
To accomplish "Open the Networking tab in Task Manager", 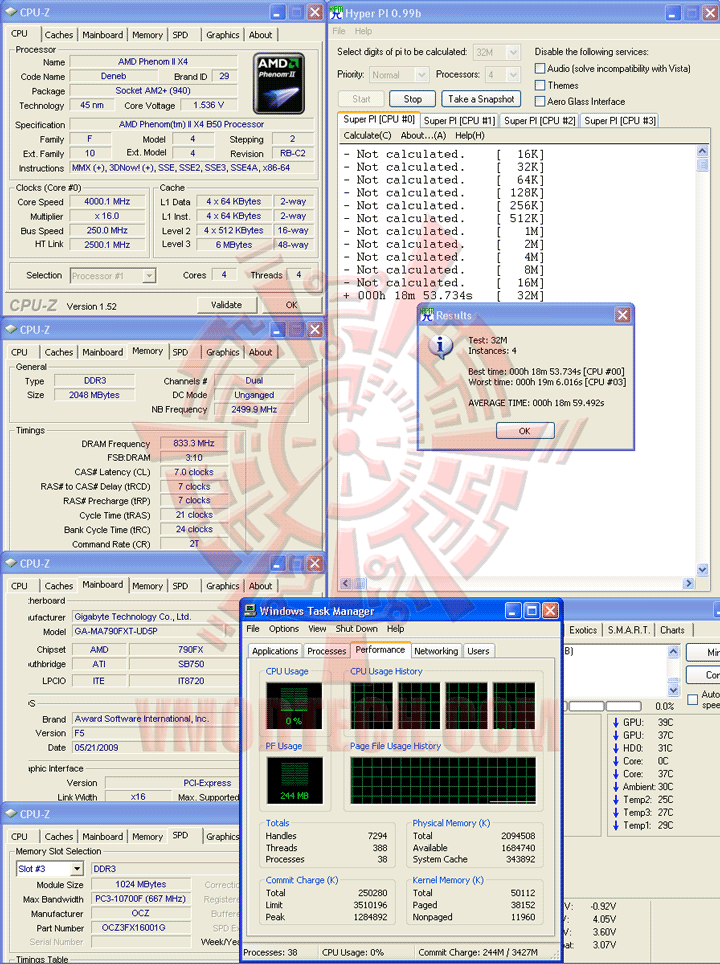I will [x=436, y=651].
